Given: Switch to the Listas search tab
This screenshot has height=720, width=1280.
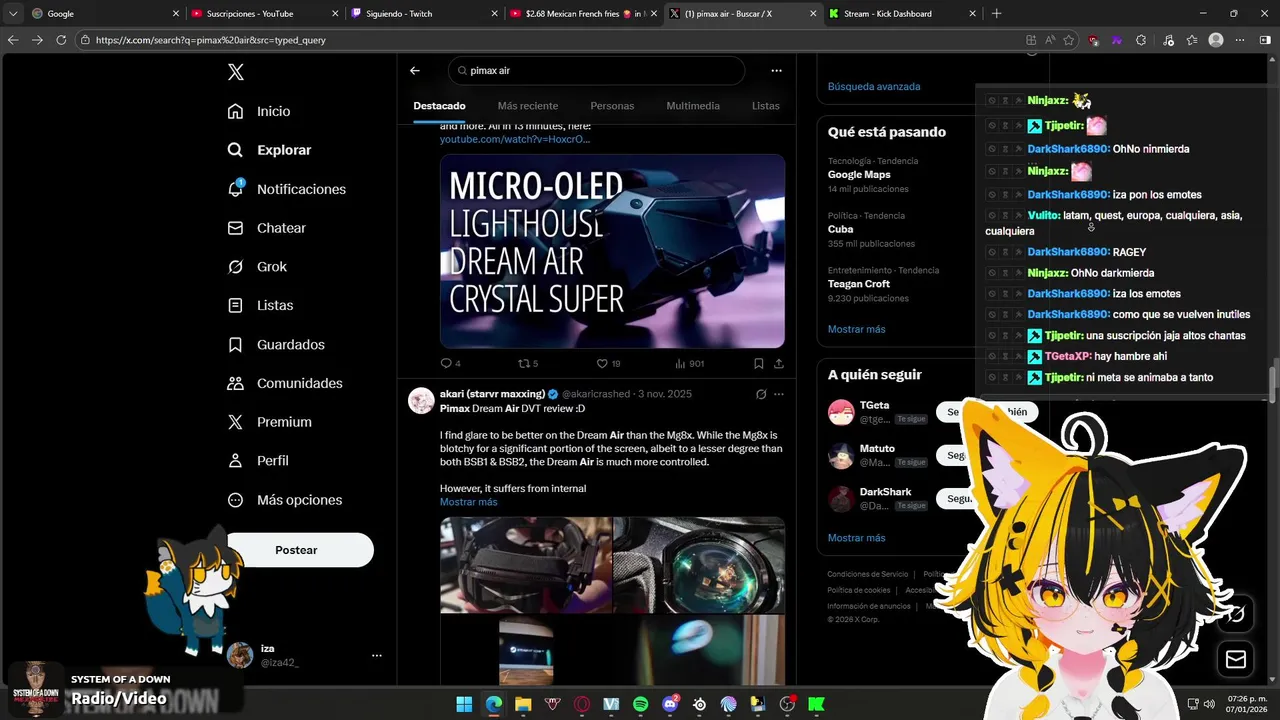Looking at the screenshot, I should 766,106.
